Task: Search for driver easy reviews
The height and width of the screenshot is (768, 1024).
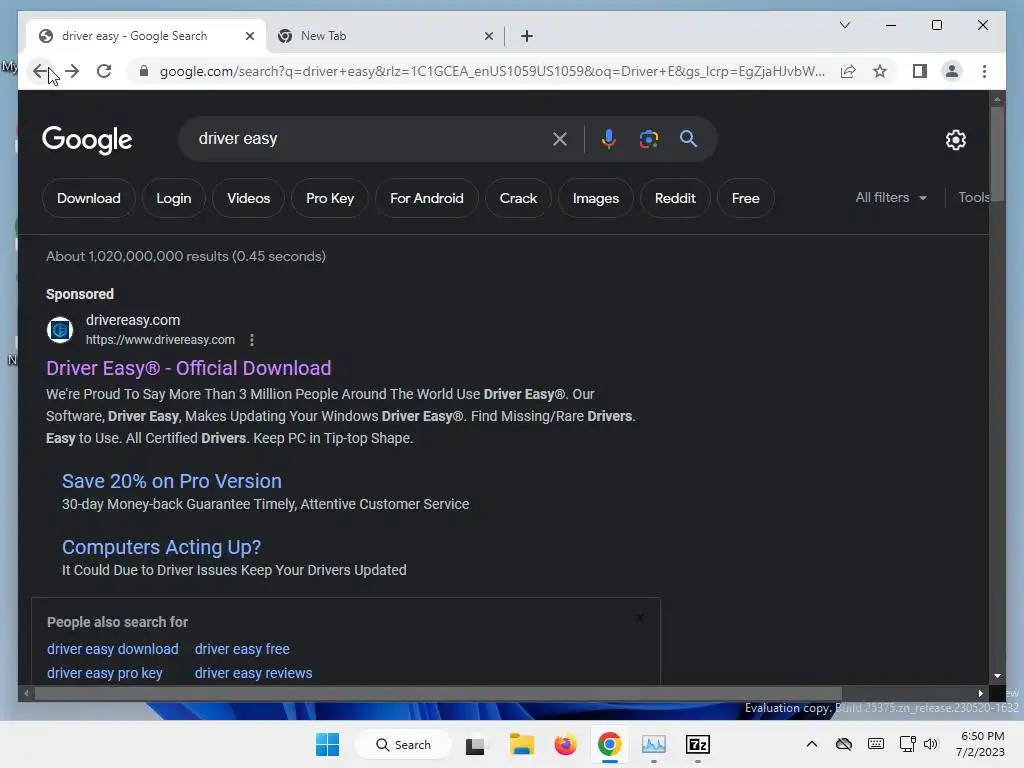Action: pyautogui.click(x=253, y=673)
